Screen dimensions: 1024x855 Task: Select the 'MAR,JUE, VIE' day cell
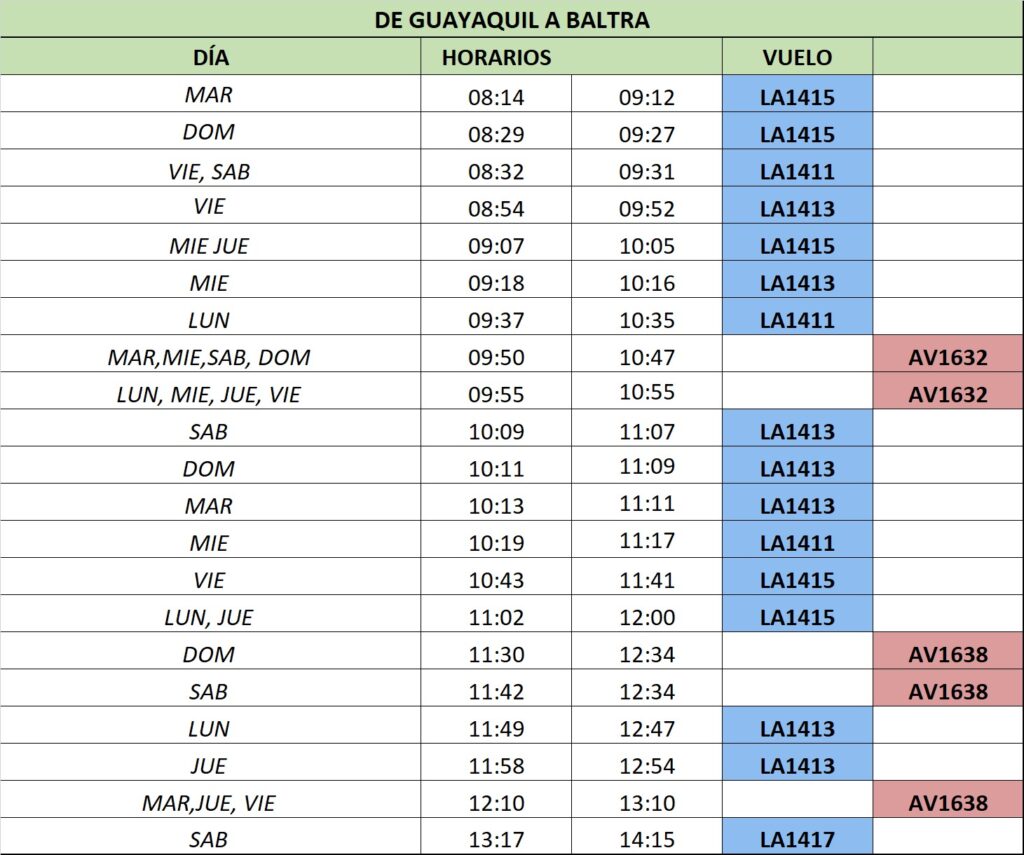point(210,802)
